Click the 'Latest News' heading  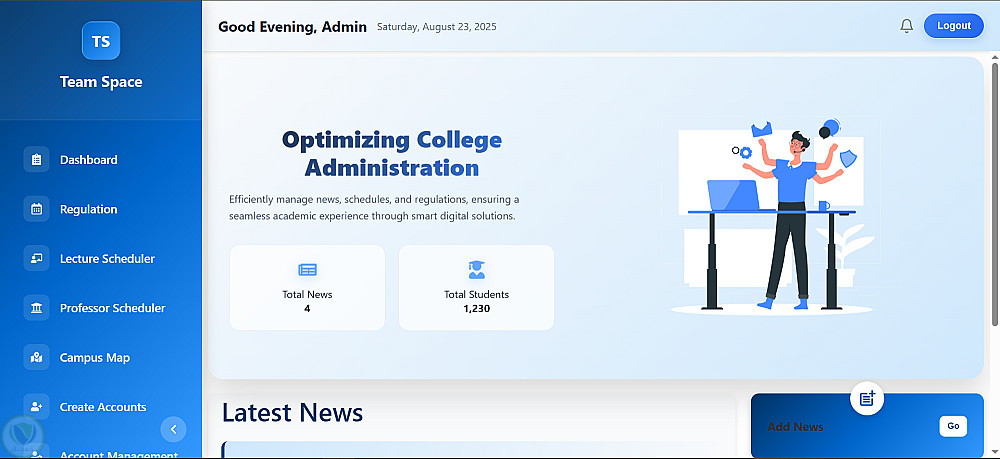[293, 413]
